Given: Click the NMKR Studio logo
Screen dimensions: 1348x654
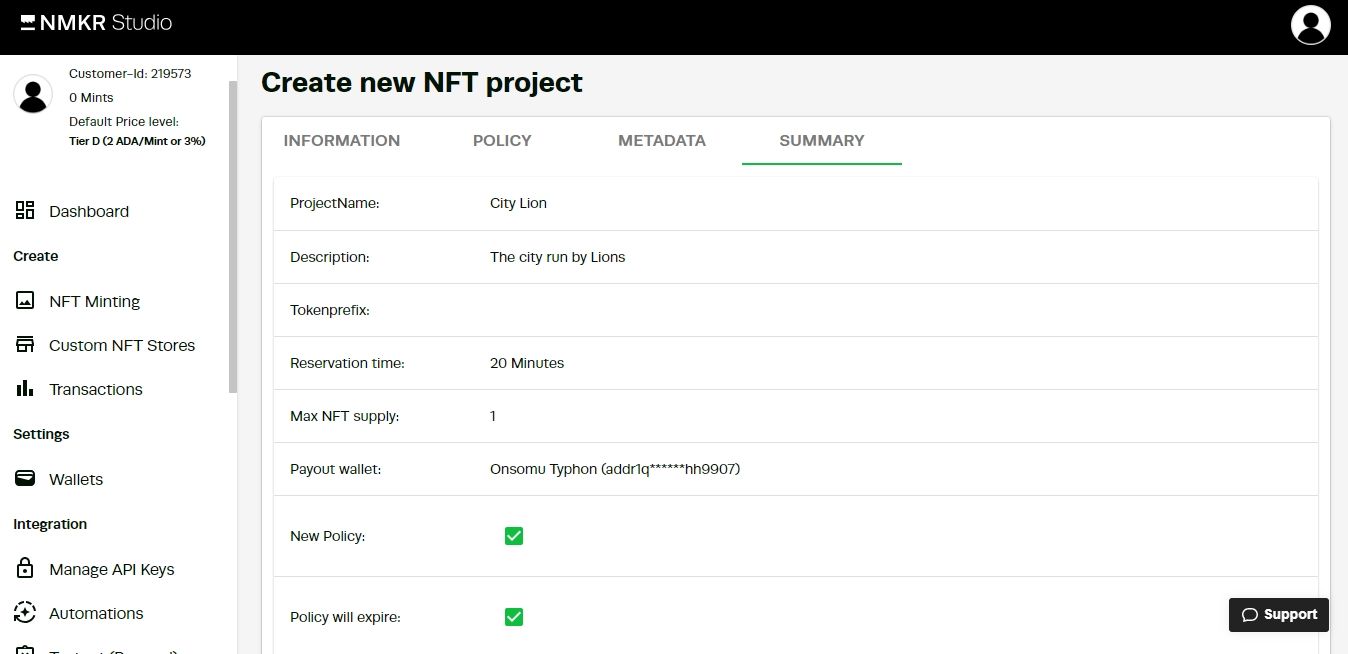Looking at the screenshot, I should coord(96,23).
